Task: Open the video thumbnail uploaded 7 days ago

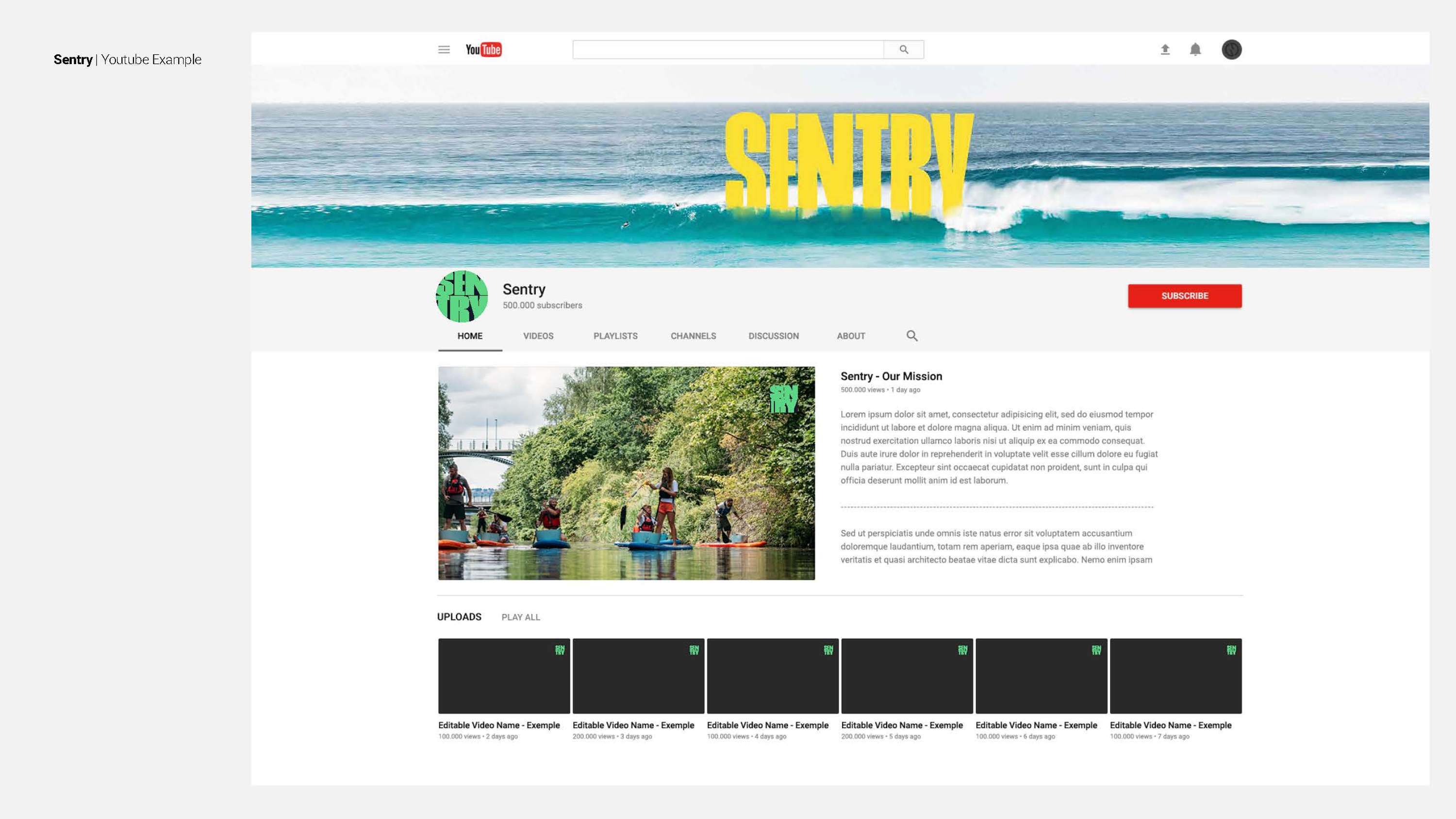Action: click(1175, 676)
